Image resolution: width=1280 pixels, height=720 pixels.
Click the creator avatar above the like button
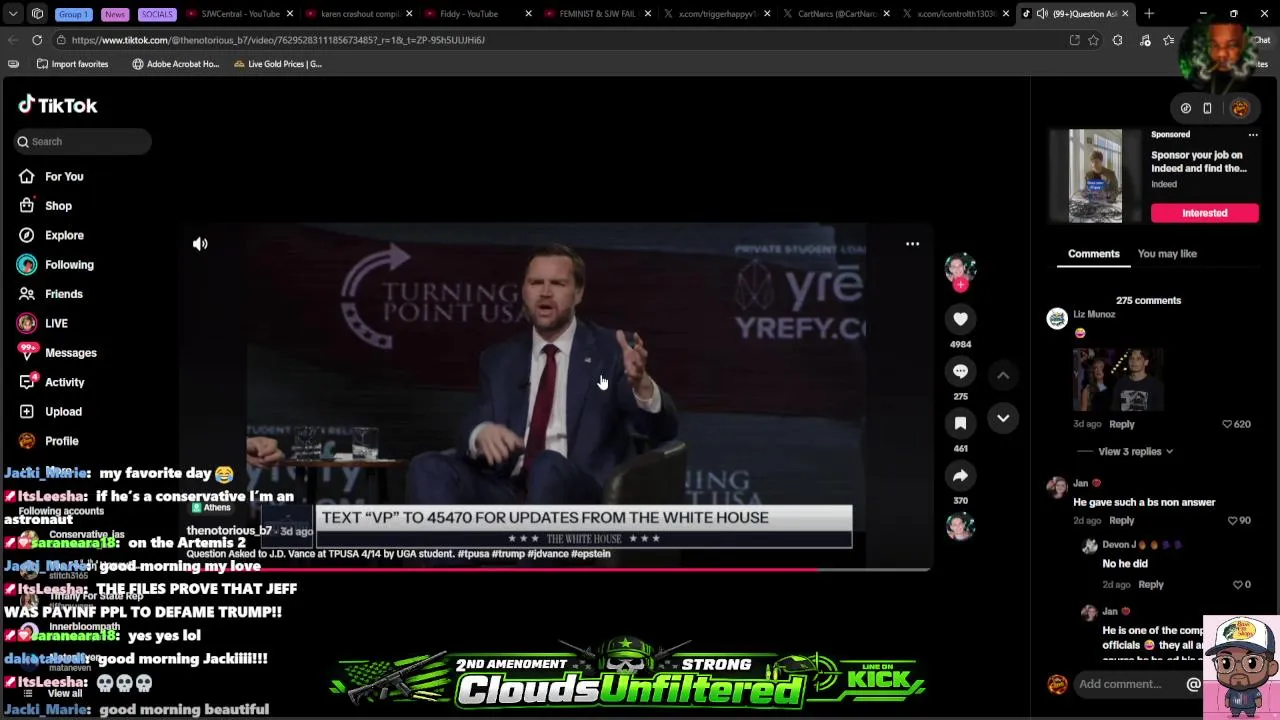click(x=960, y=267)
